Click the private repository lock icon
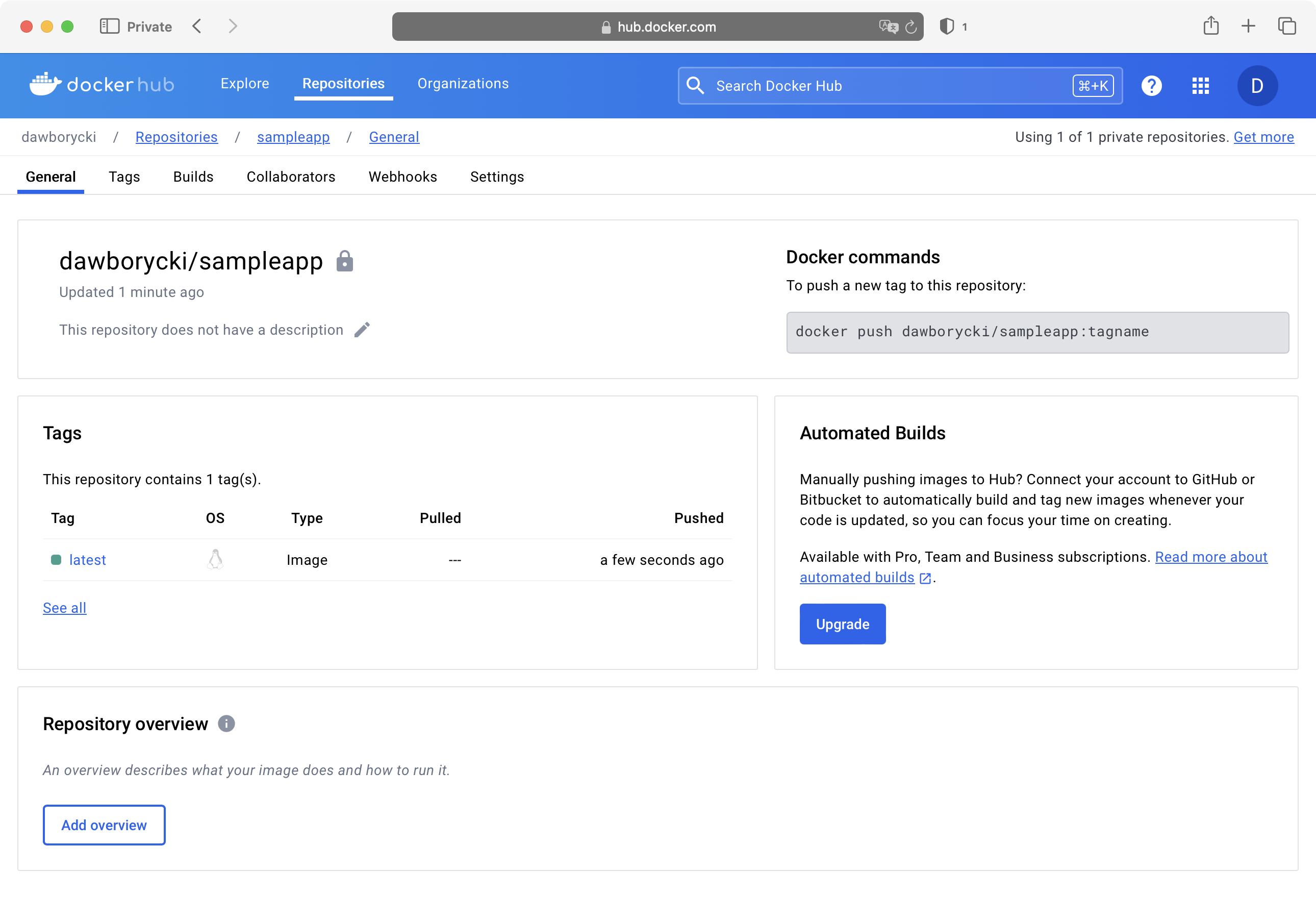1316x897 pixels. (x=344, y=261)
